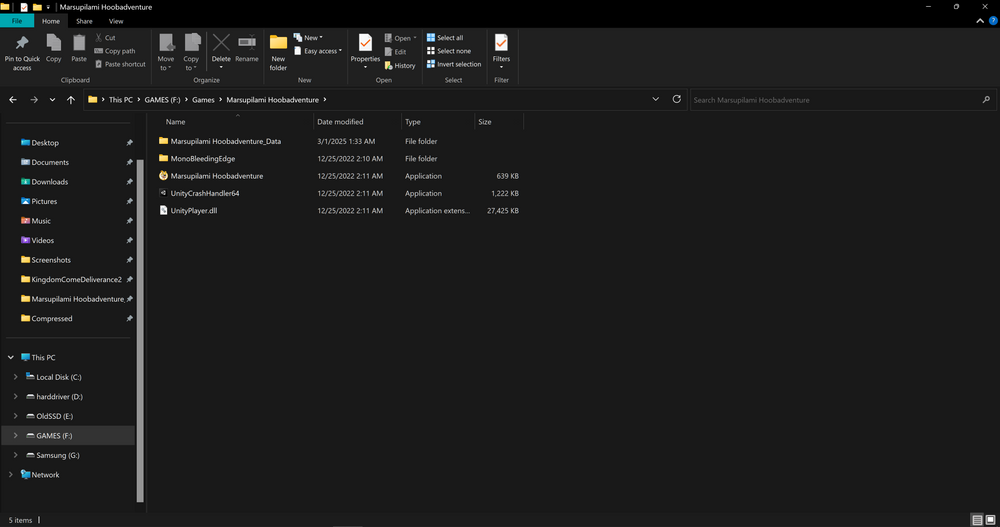
Task: Switch to the Share ribbon tab
Action: coord(84,21)
